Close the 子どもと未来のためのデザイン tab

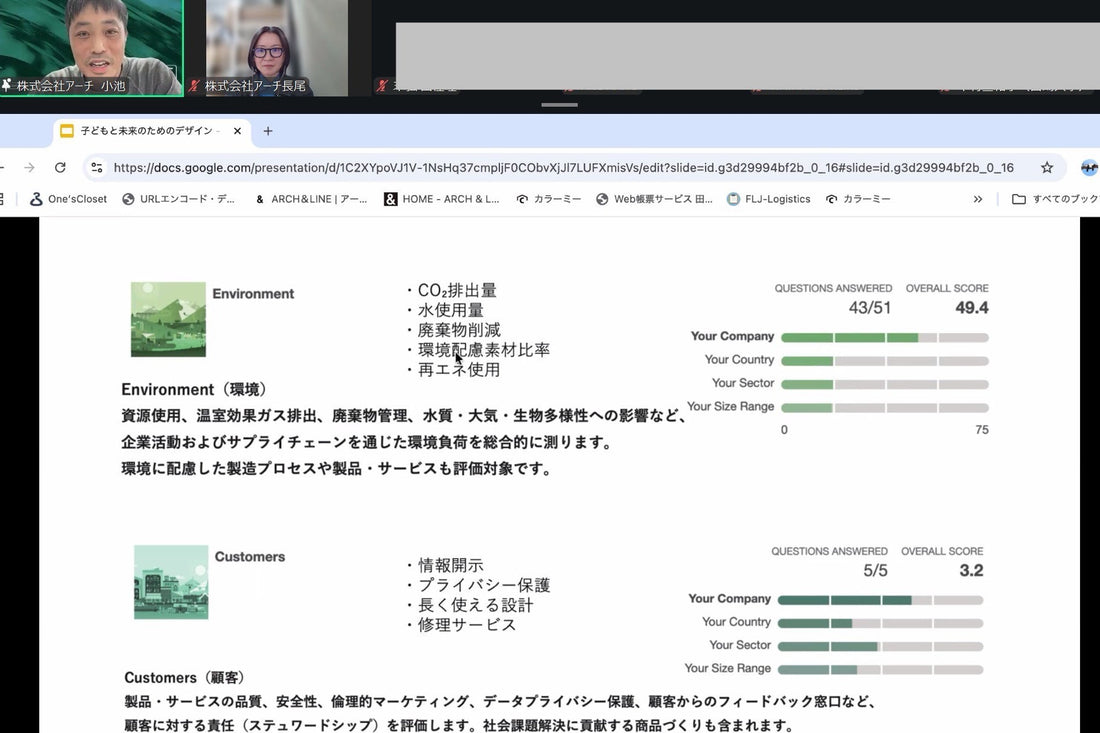(x=237, y=131)
